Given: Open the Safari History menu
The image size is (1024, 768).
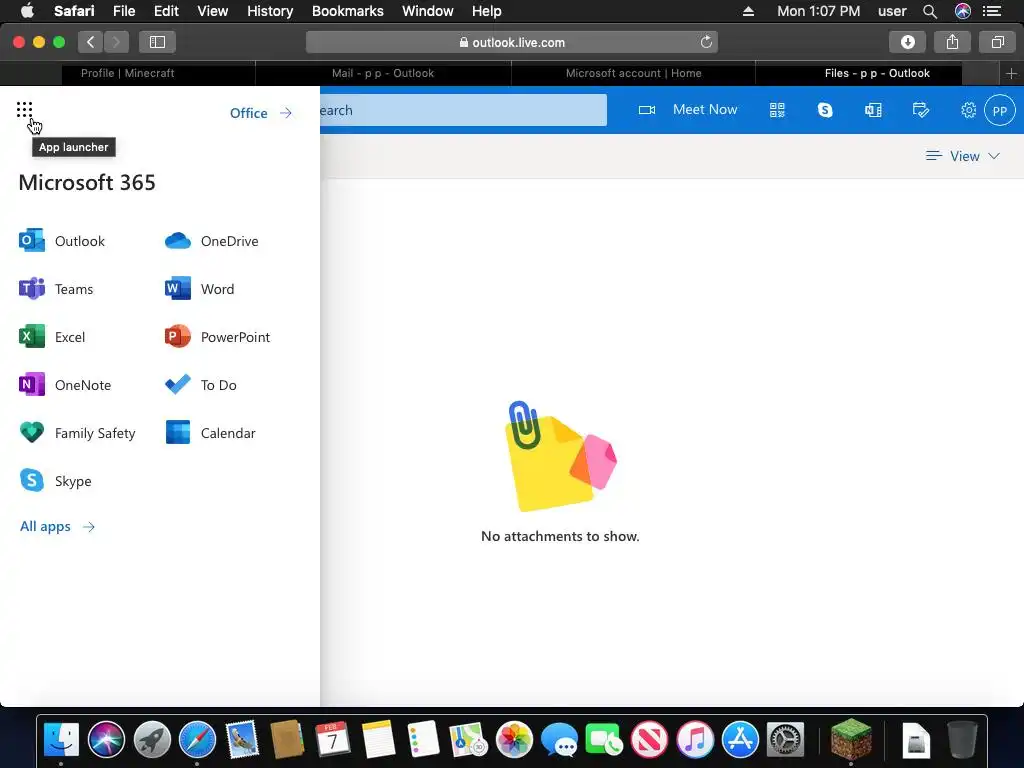Looking at the screenshot, I should coord(270,11).
